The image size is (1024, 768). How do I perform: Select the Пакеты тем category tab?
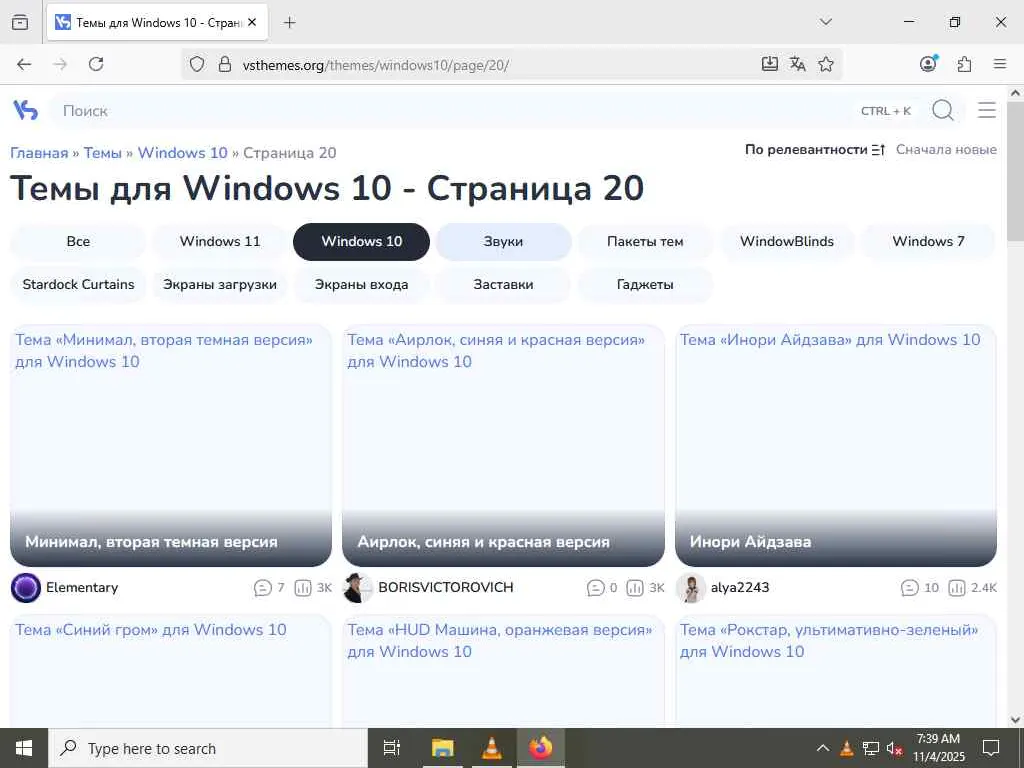tap(645, 242)
